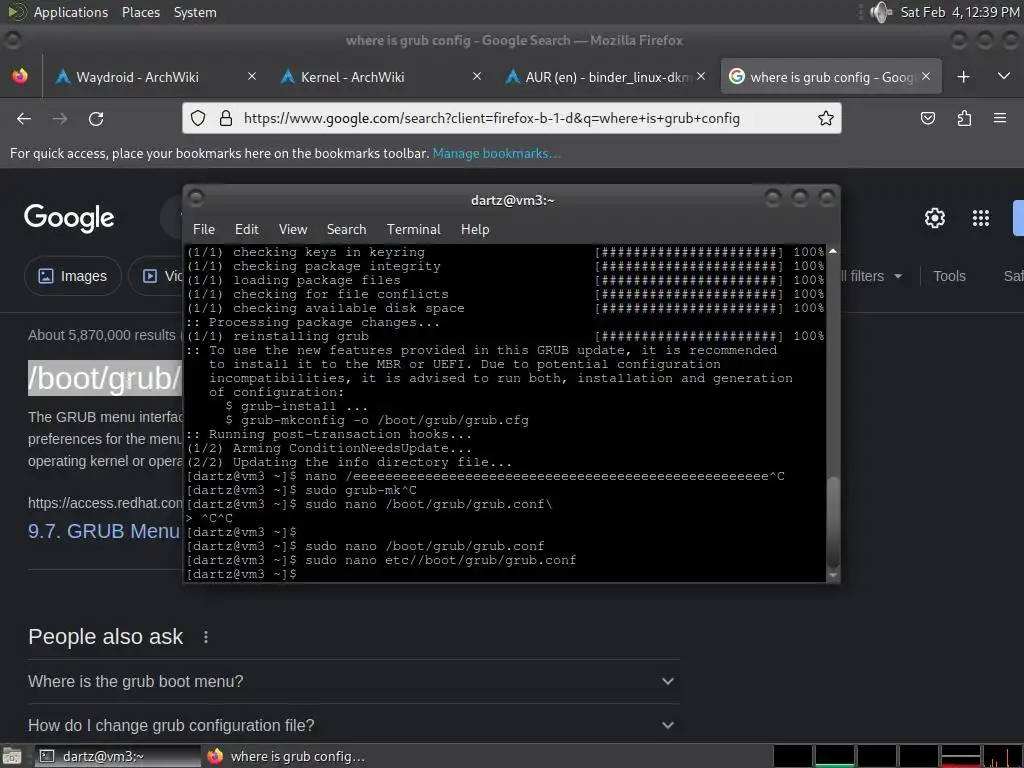1024x768 pixels.
Task: Open 9.7. GRUB Menu result link
Action: 104,531
